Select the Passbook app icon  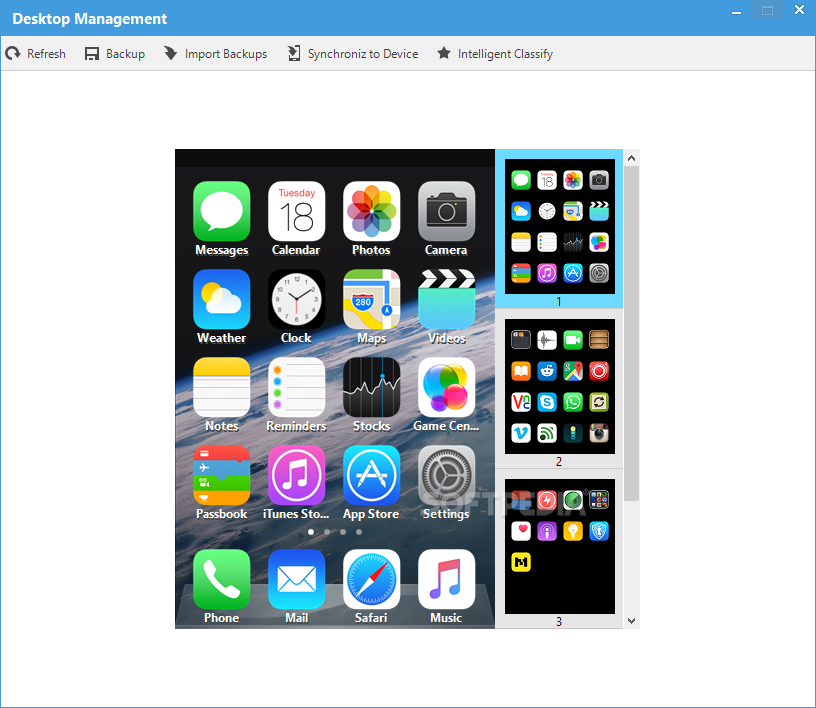pyautogui.click(x=222, y=475)
